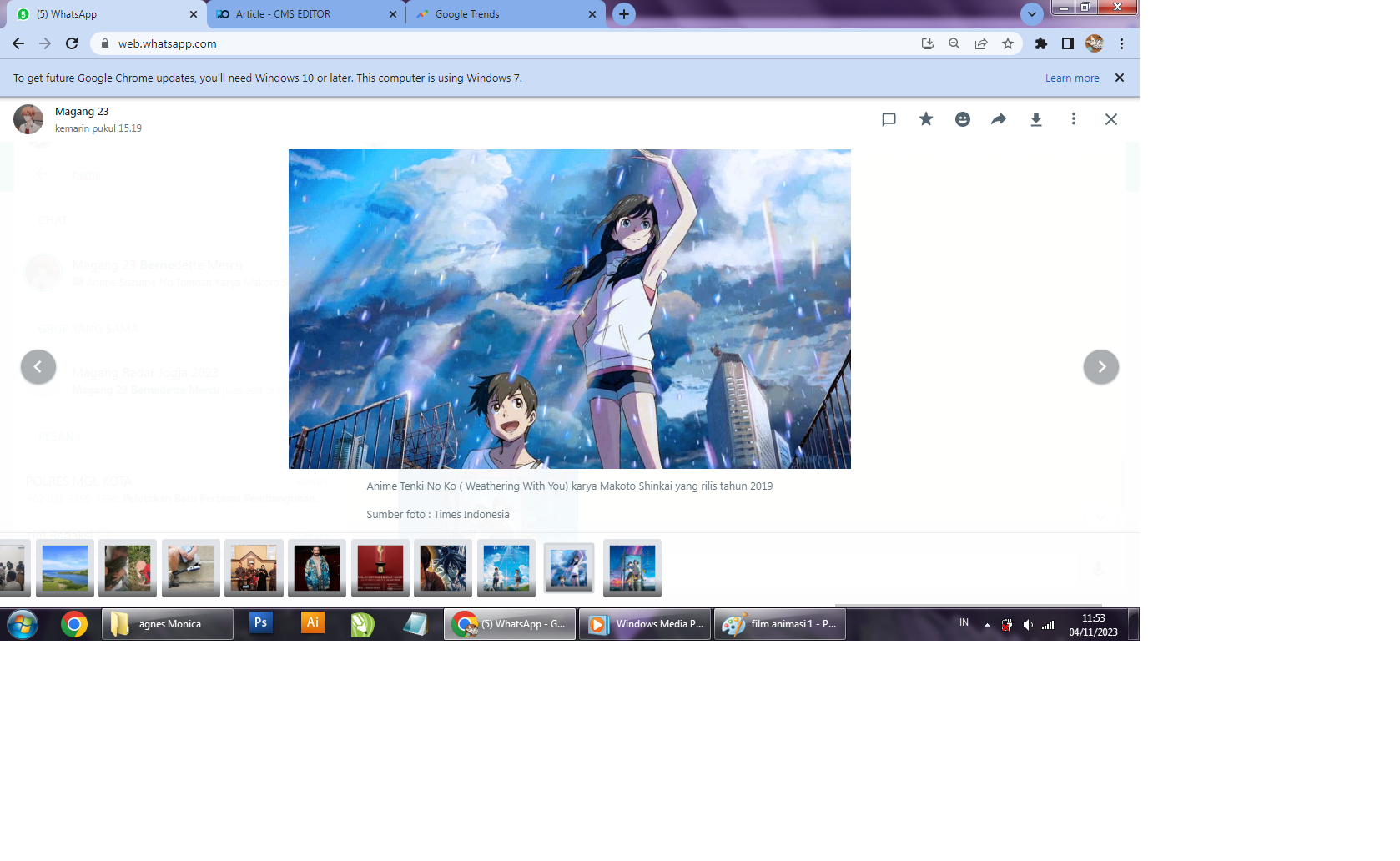
Task: Go back one page in Chrome
Action: 18,43
